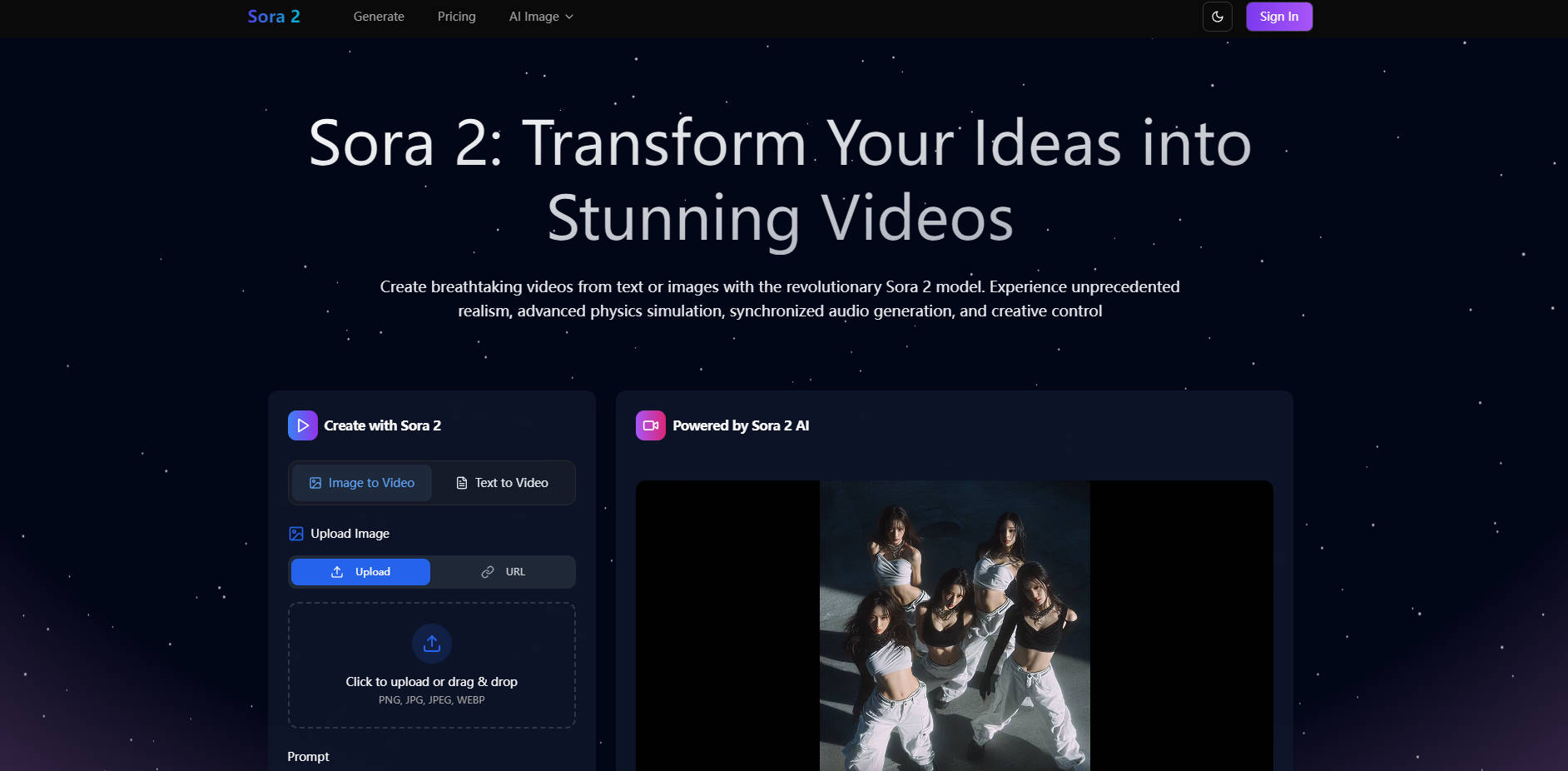Click the camera icon beside Powered by Sora 2 AI
1568x771 pixels.
(x=651, y=425)
